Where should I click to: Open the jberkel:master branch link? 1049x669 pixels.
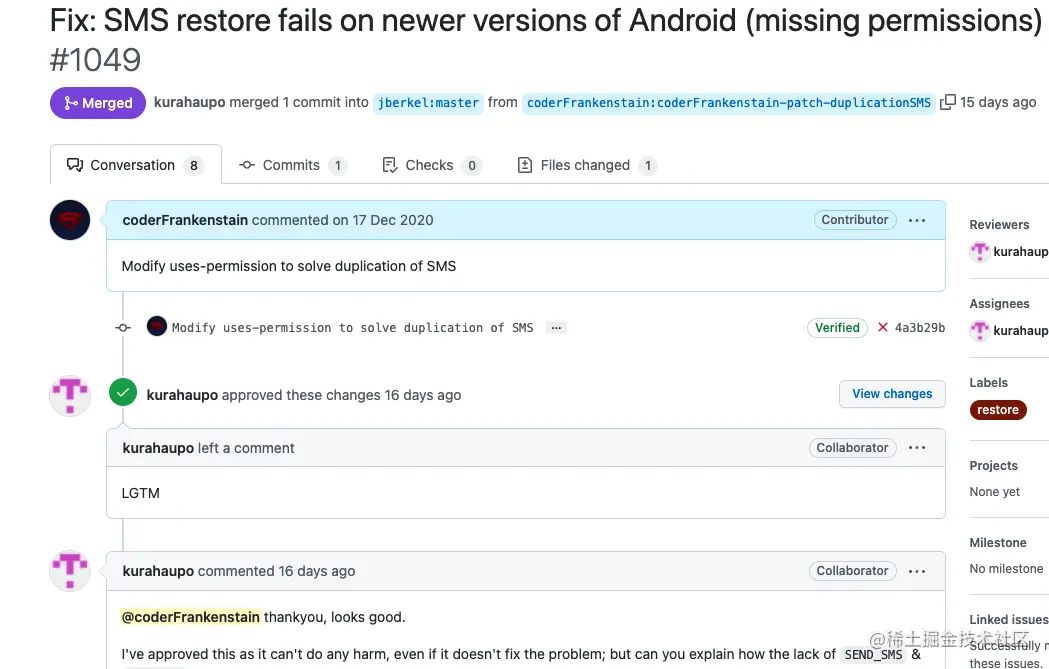pyautogui.click(x=429, y=103)
